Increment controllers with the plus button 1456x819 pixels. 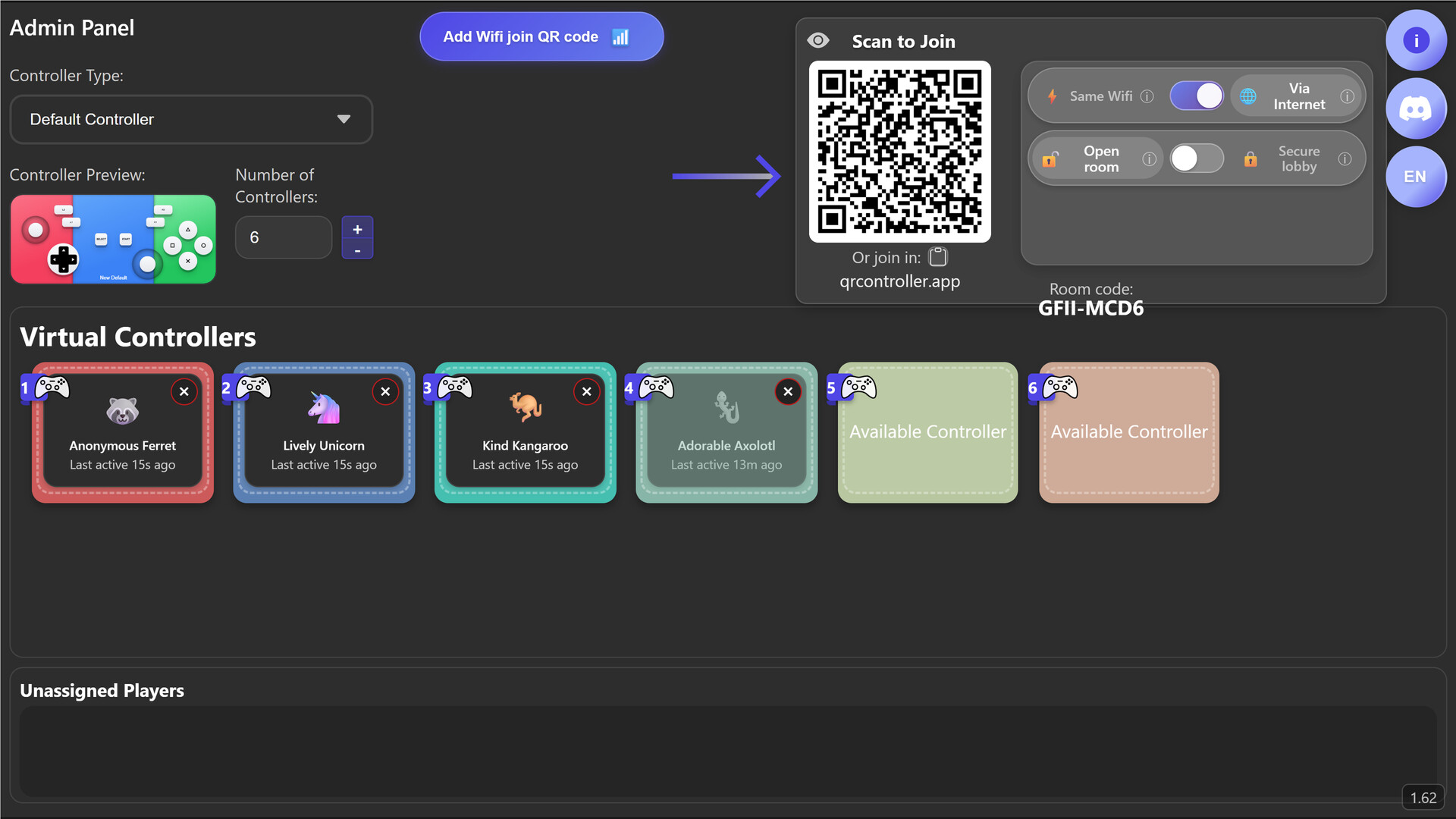(356, 227)
